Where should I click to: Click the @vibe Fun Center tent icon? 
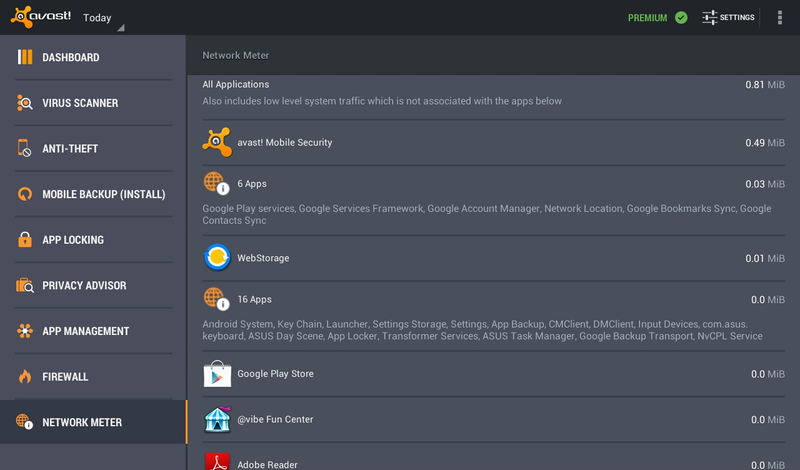click(x=217, y=419)
